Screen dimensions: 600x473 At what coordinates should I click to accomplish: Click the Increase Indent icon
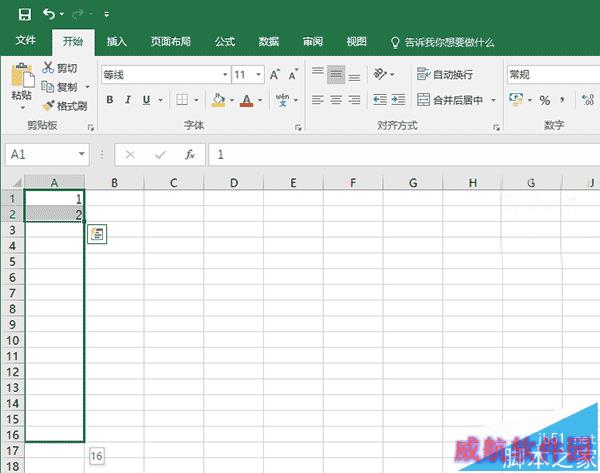point(398,100)
